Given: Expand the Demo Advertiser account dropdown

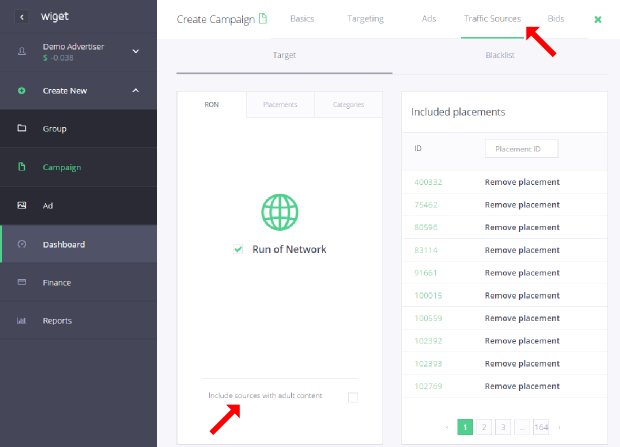Looking at the screenshot, I should pos(136,51).
